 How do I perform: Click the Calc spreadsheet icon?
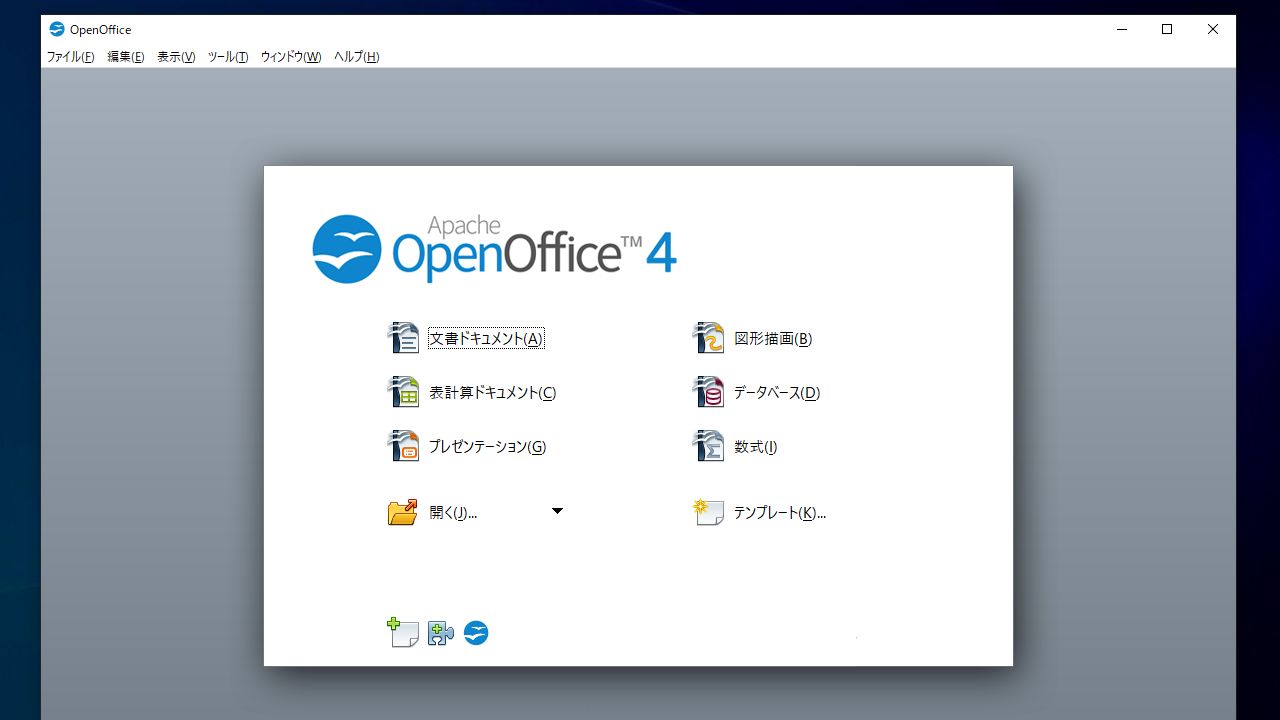403,392
